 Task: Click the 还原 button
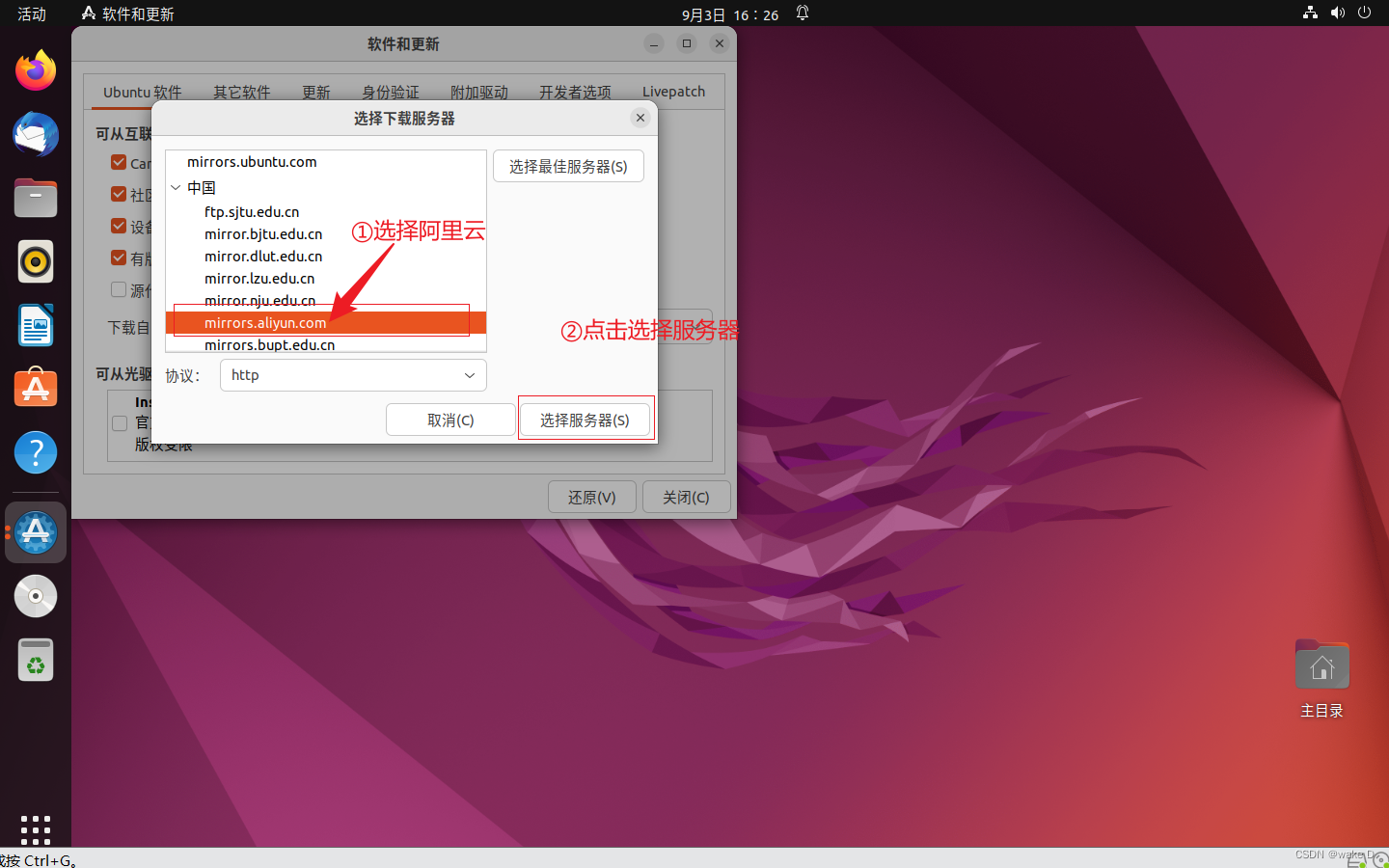(591, 497)
